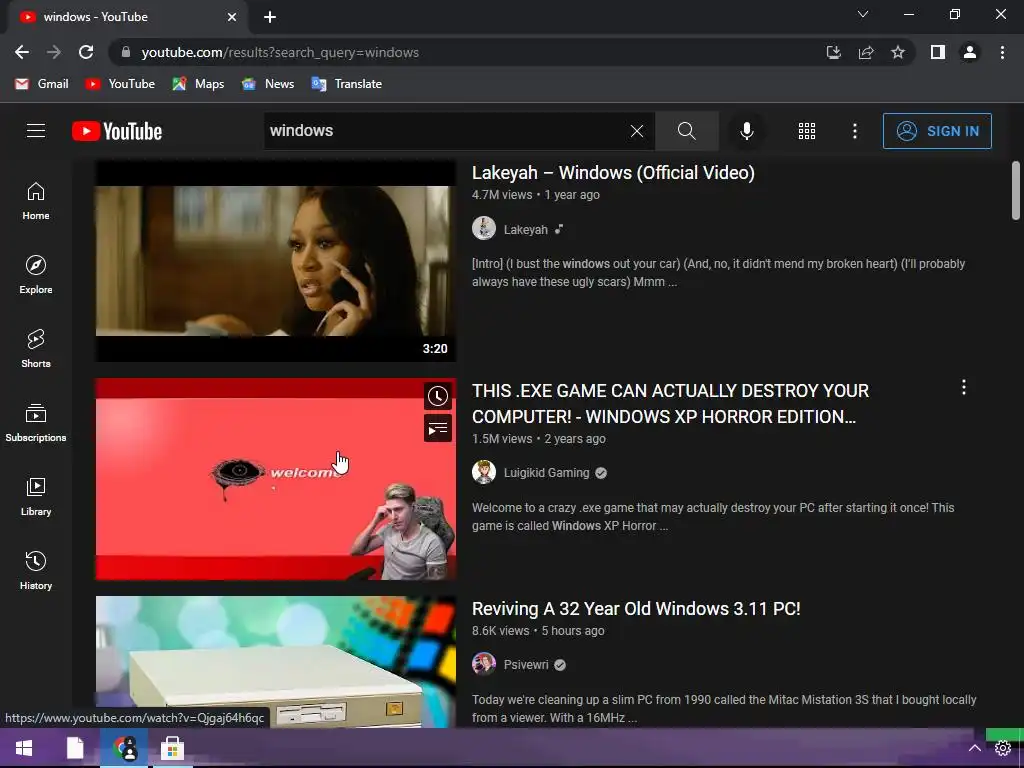Open YouTube settings three-dot menu

[854, 131]
